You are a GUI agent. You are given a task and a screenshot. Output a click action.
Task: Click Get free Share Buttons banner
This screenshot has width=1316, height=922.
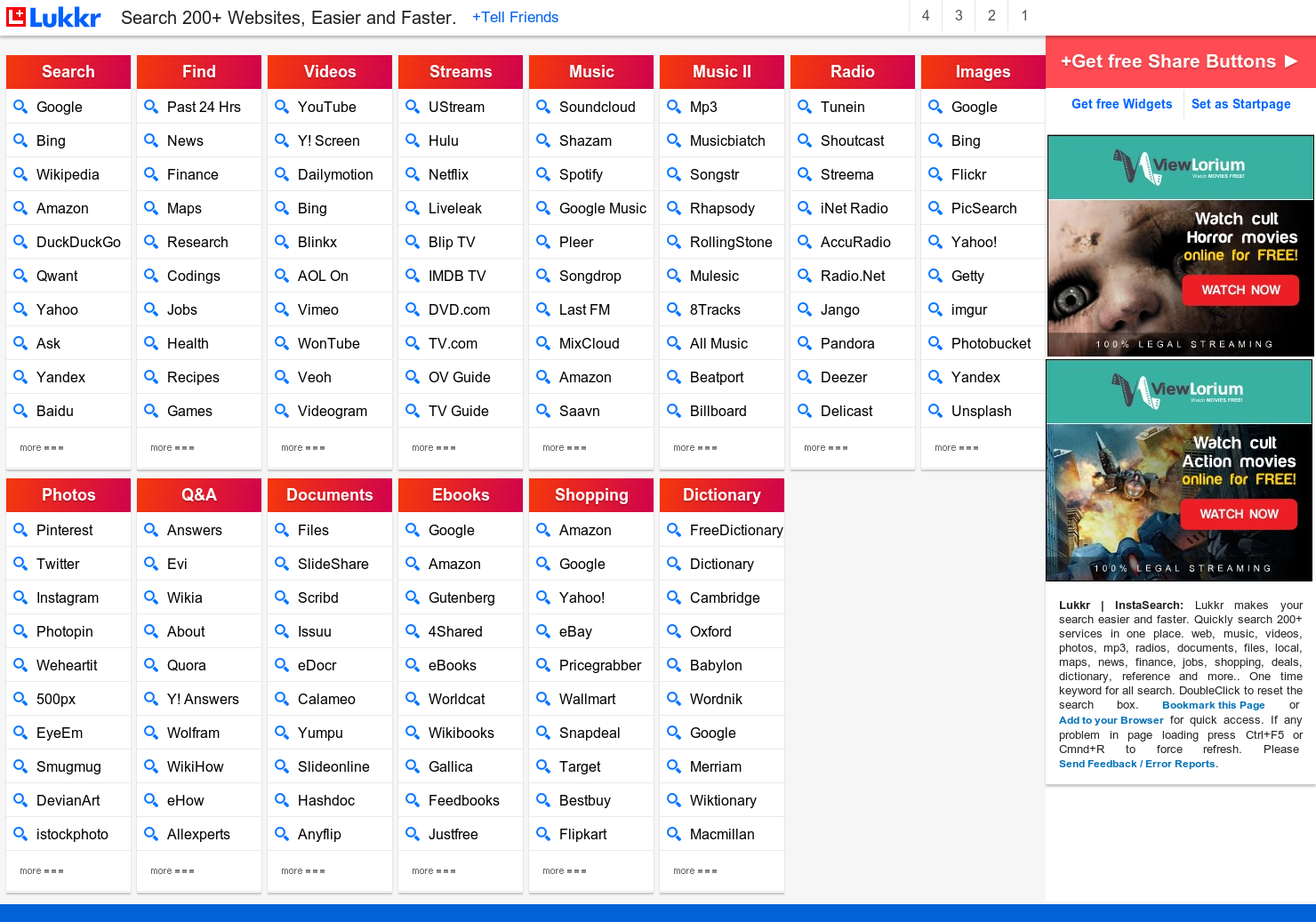tap(1180, 61)
